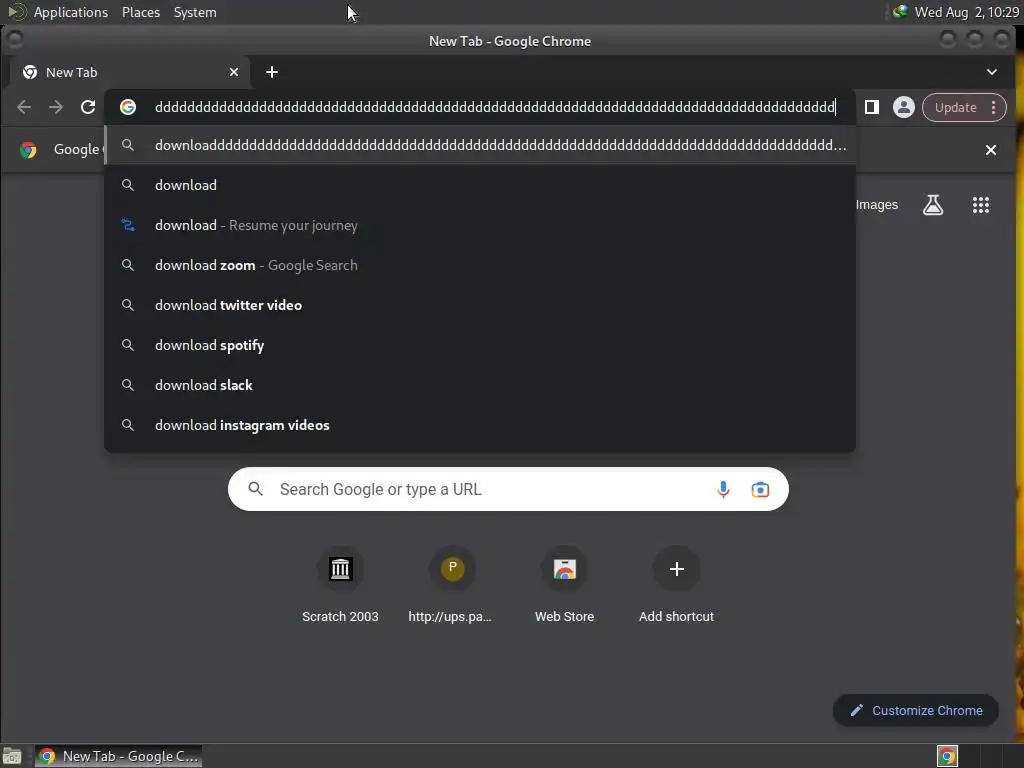
Task: Select 'download - Resume your journey' suggestion
Action: [x=480, y=225]
